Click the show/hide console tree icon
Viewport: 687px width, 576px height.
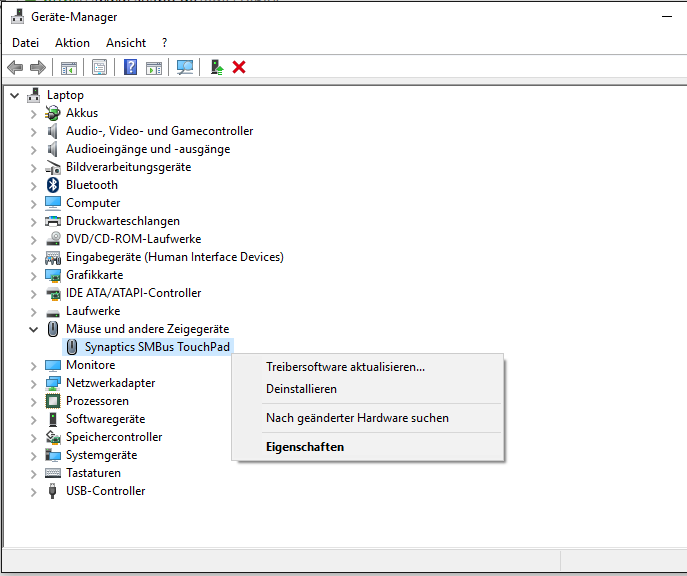[x=69, y=67]
